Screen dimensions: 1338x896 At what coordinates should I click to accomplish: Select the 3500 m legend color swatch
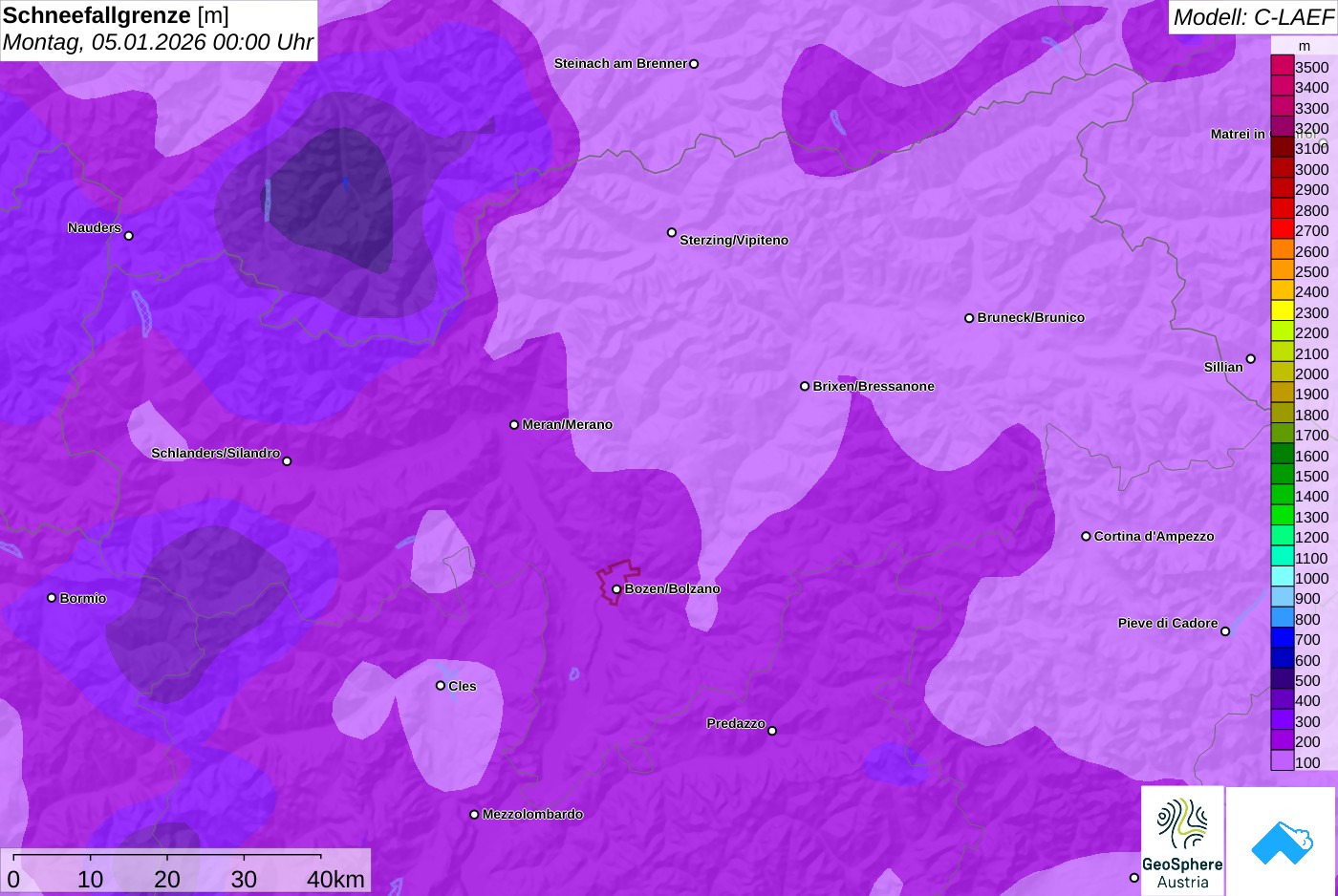pyautogui.click(x=1283, y=66)
